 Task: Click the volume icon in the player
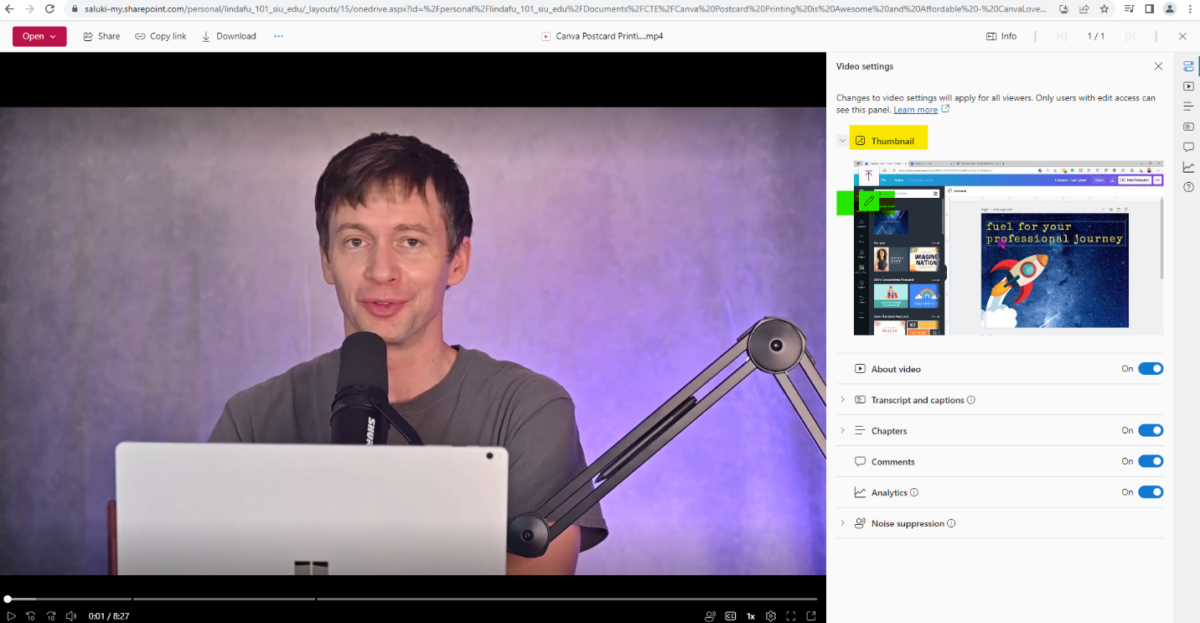click(x=70, y=615)
